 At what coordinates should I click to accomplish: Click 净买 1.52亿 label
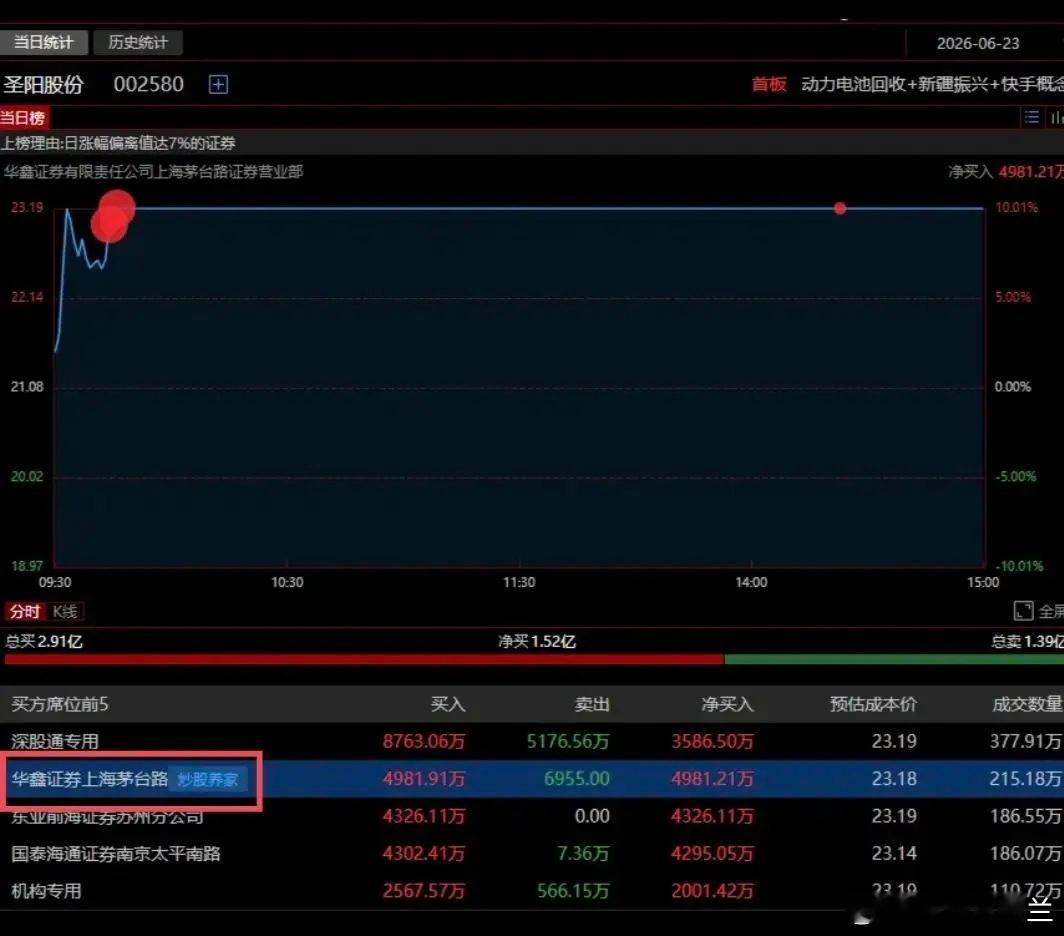537,641
